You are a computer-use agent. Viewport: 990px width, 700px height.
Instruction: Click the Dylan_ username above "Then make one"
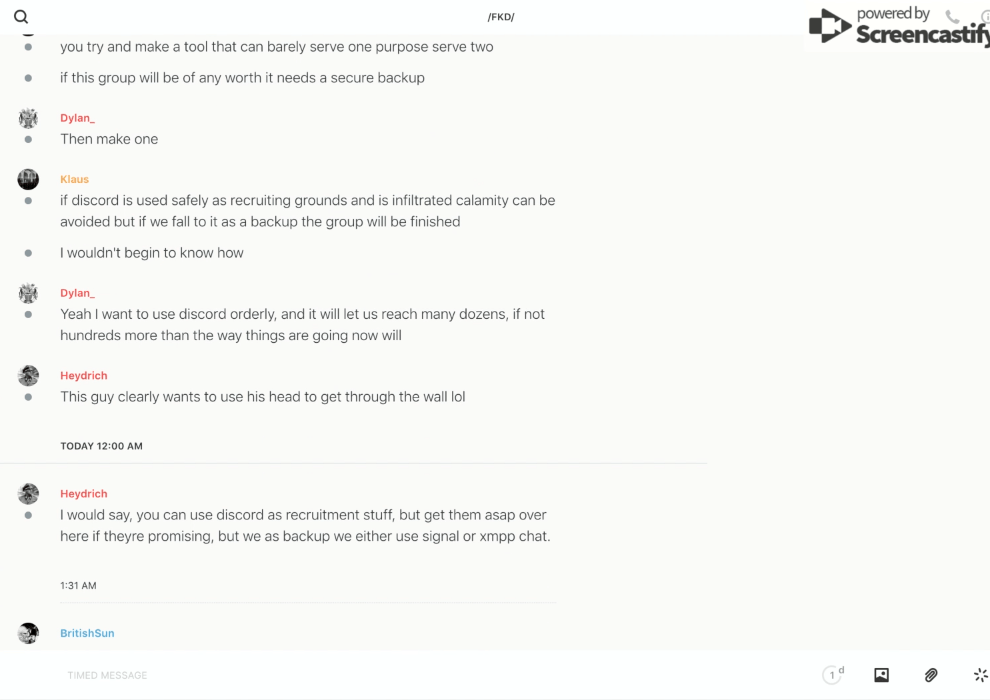pyautogui.click(x=77, y=118)
